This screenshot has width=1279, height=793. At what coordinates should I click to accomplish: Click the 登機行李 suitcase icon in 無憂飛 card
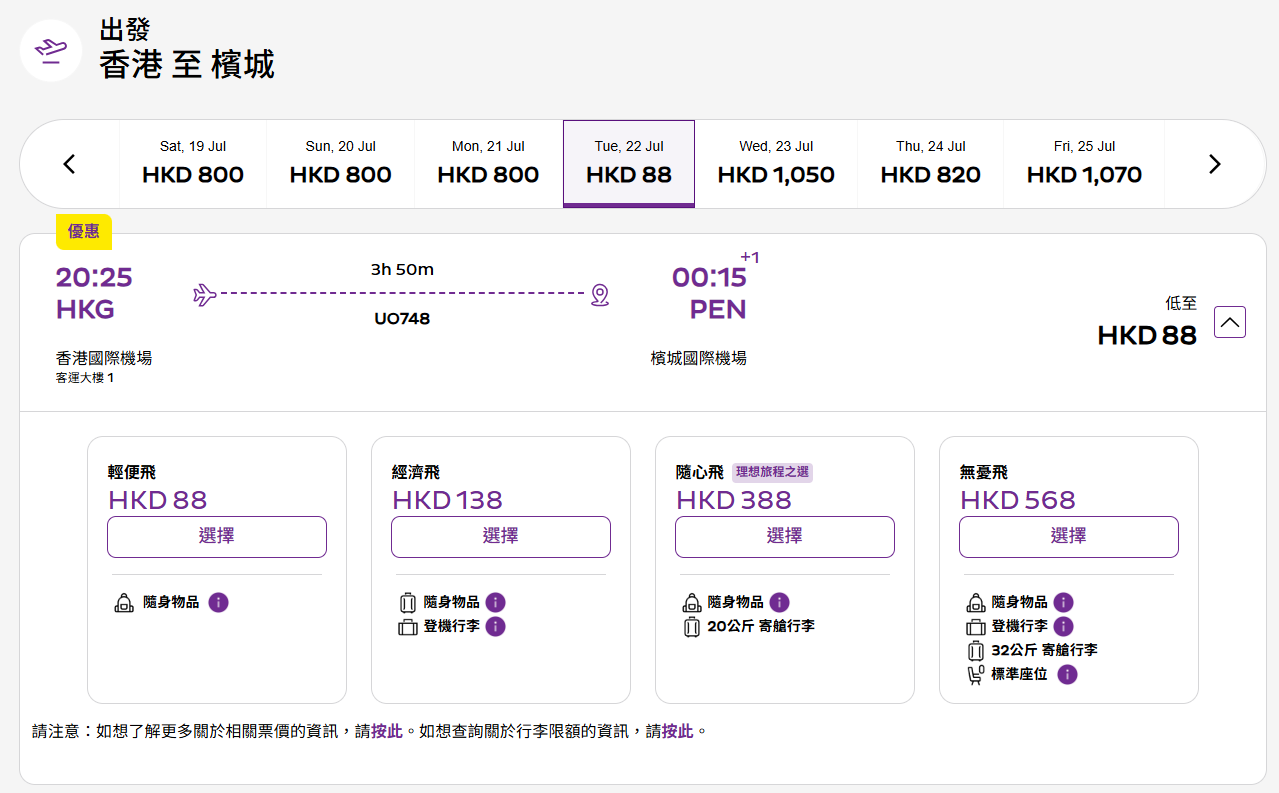975,626
